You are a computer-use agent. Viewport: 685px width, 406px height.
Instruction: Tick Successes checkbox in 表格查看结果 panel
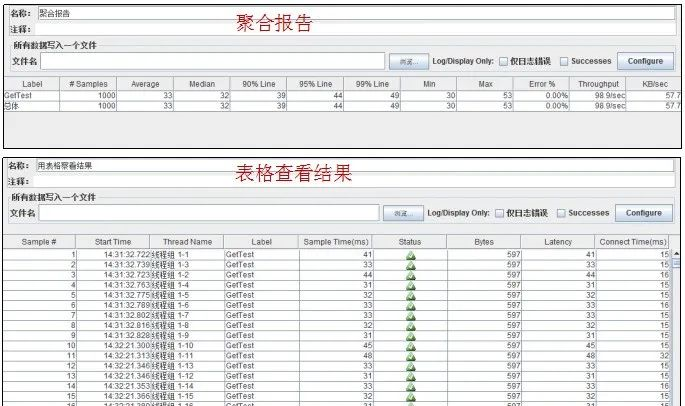point(561,213)
